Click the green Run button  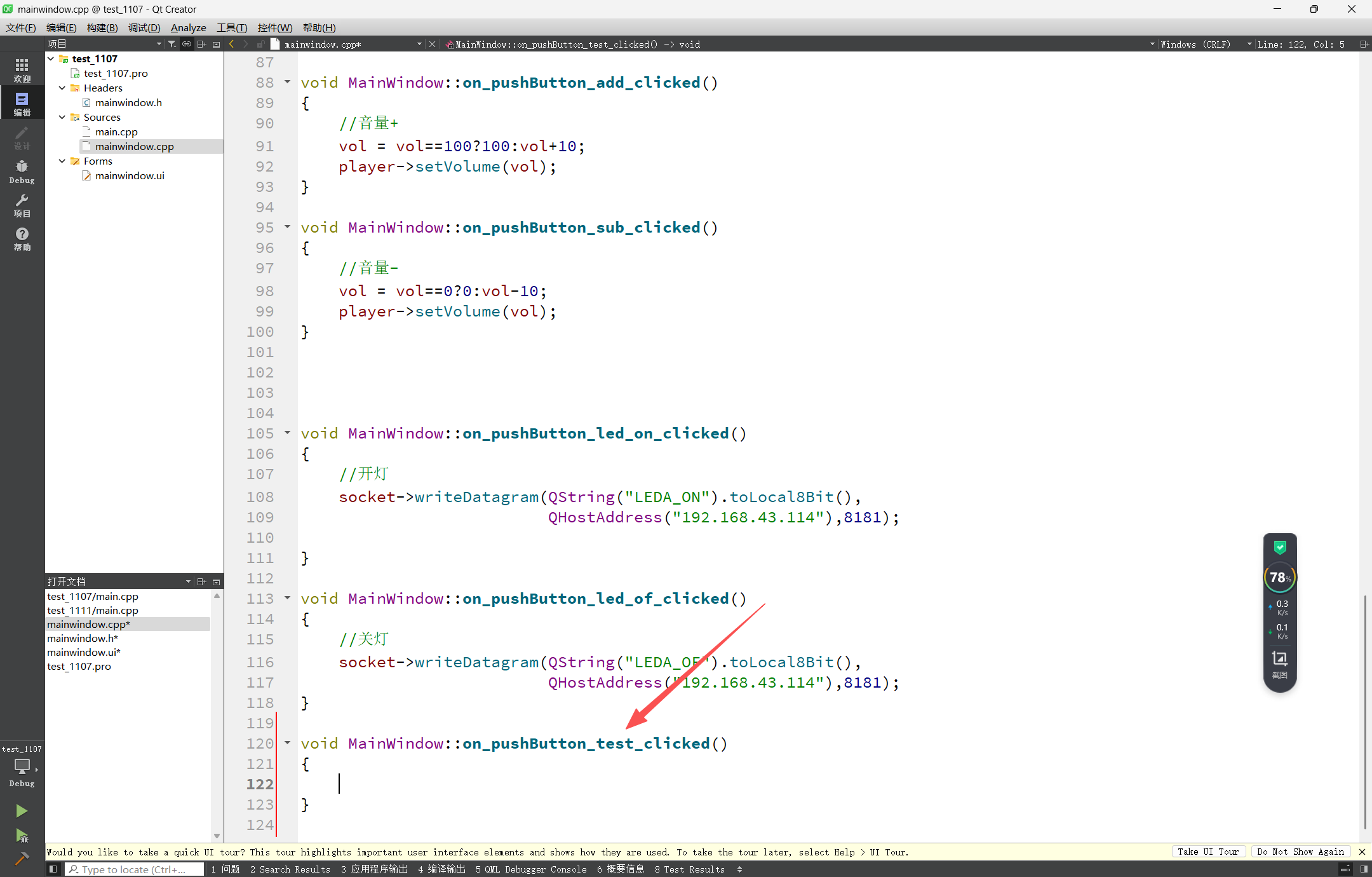22,810
